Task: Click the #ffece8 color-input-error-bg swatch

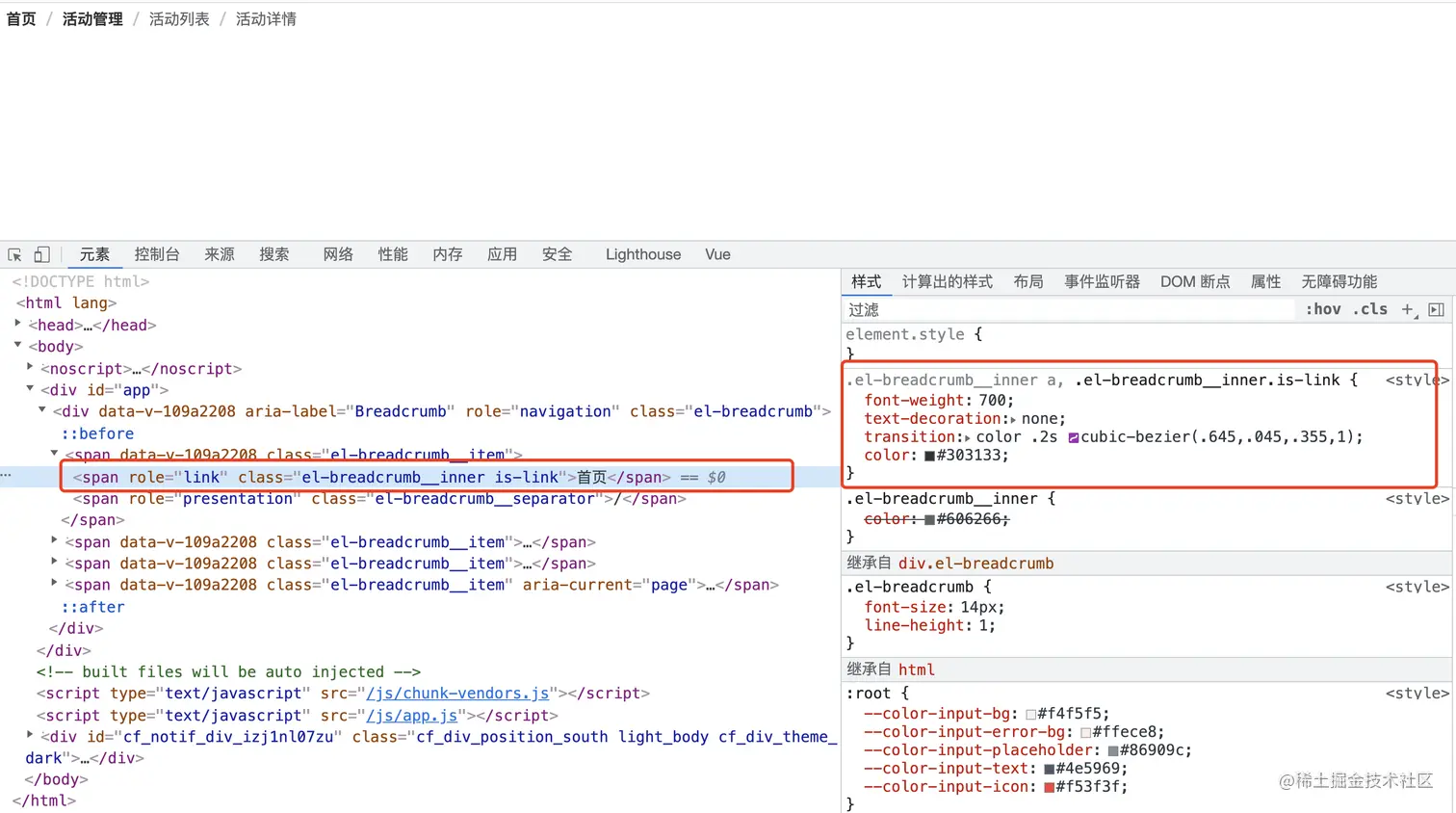Action: click(1086, 732)
